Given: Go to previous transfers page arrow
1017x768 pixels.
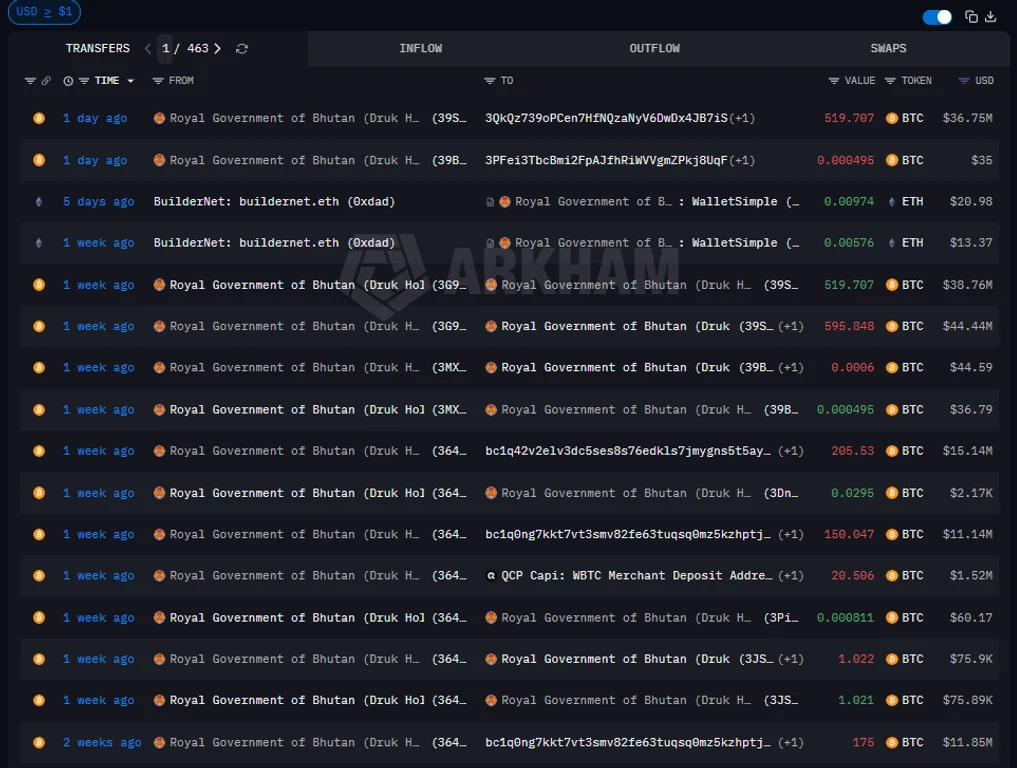Looking at the screenshot, I should click(148, 49).
